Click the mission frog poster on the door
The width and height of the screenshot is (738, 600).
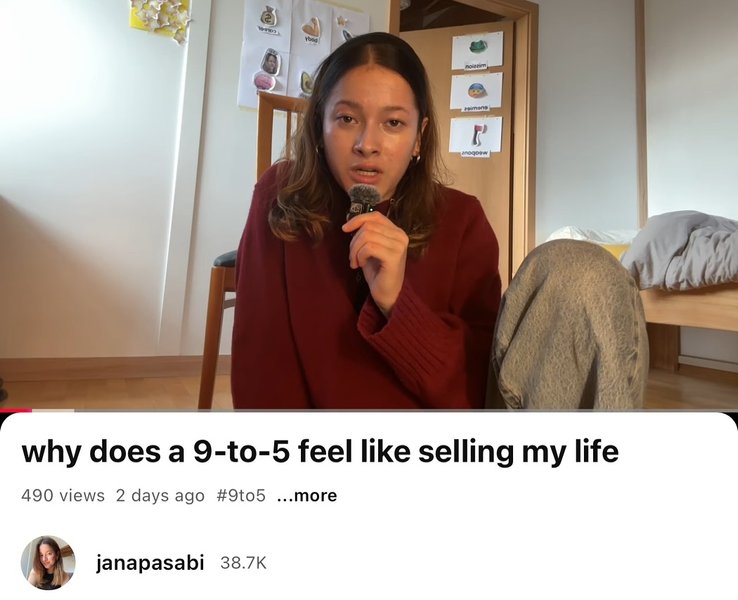pyautogui.click(x=477, y=51)
